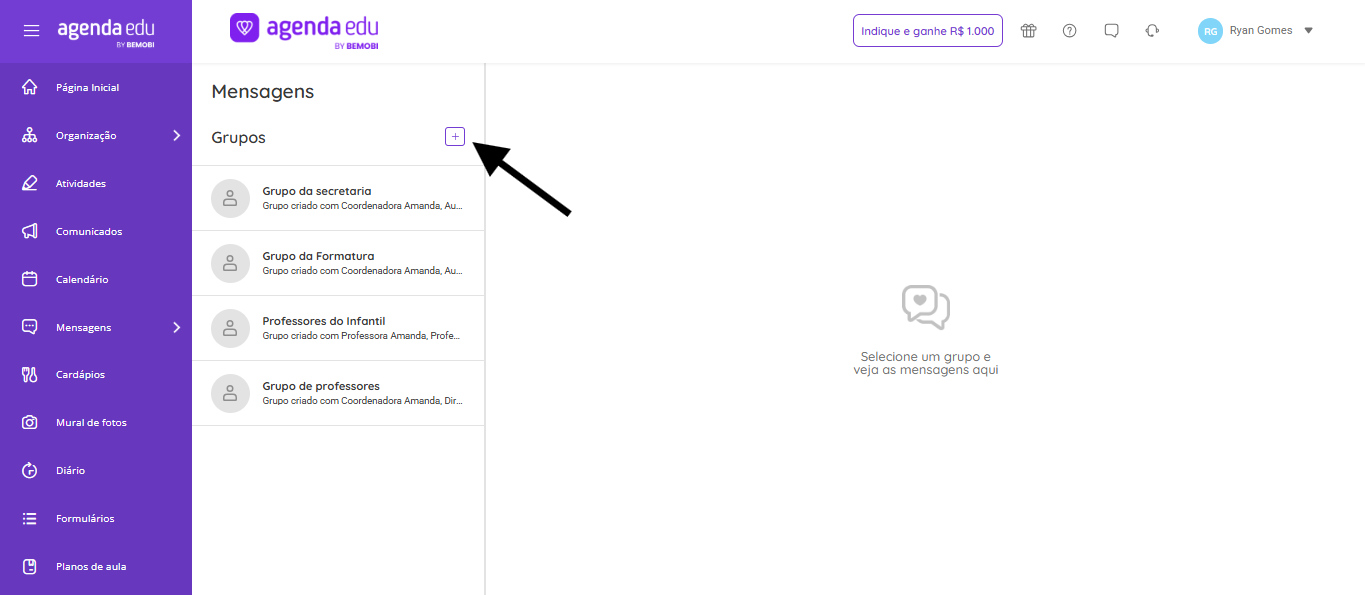Screen dimensions: 1365x595
Task: Click the Mural de fotos camera icon
Action: (30, 422)
